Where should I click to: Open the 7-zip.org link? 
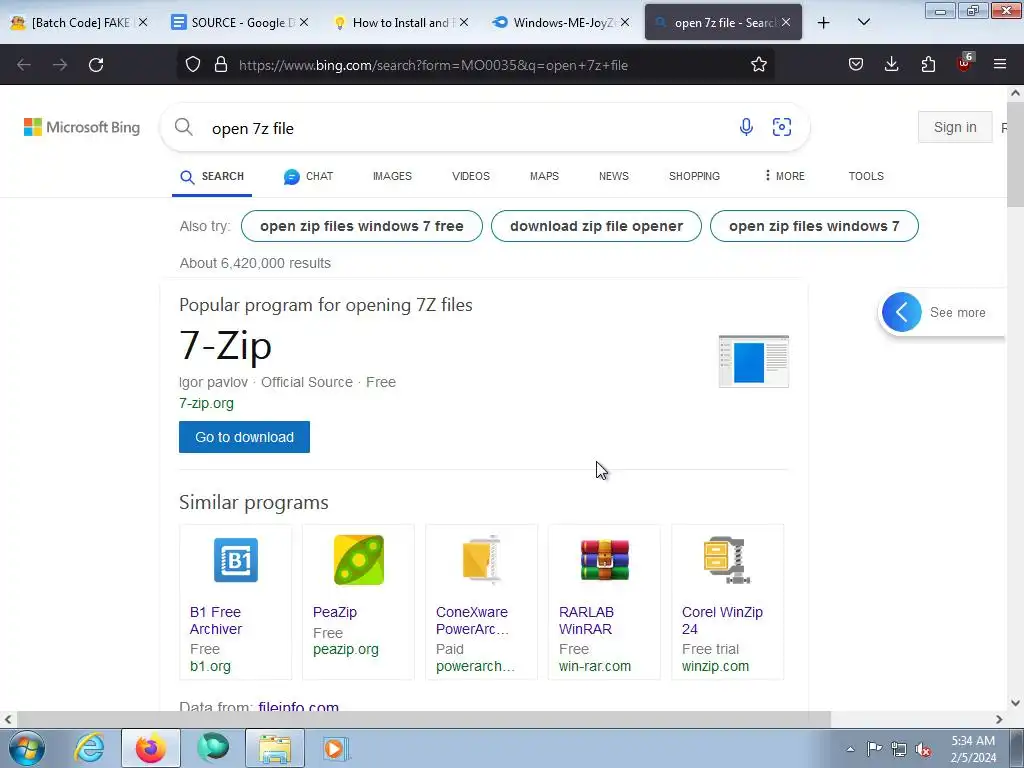point(206,403)
